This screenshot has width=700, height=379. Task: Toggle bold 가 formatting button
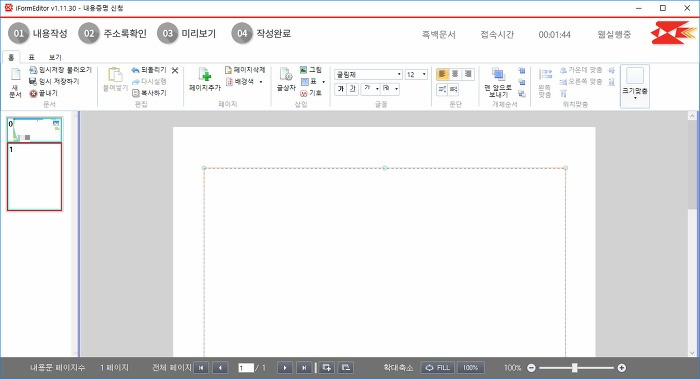click(x=340, y=89)
